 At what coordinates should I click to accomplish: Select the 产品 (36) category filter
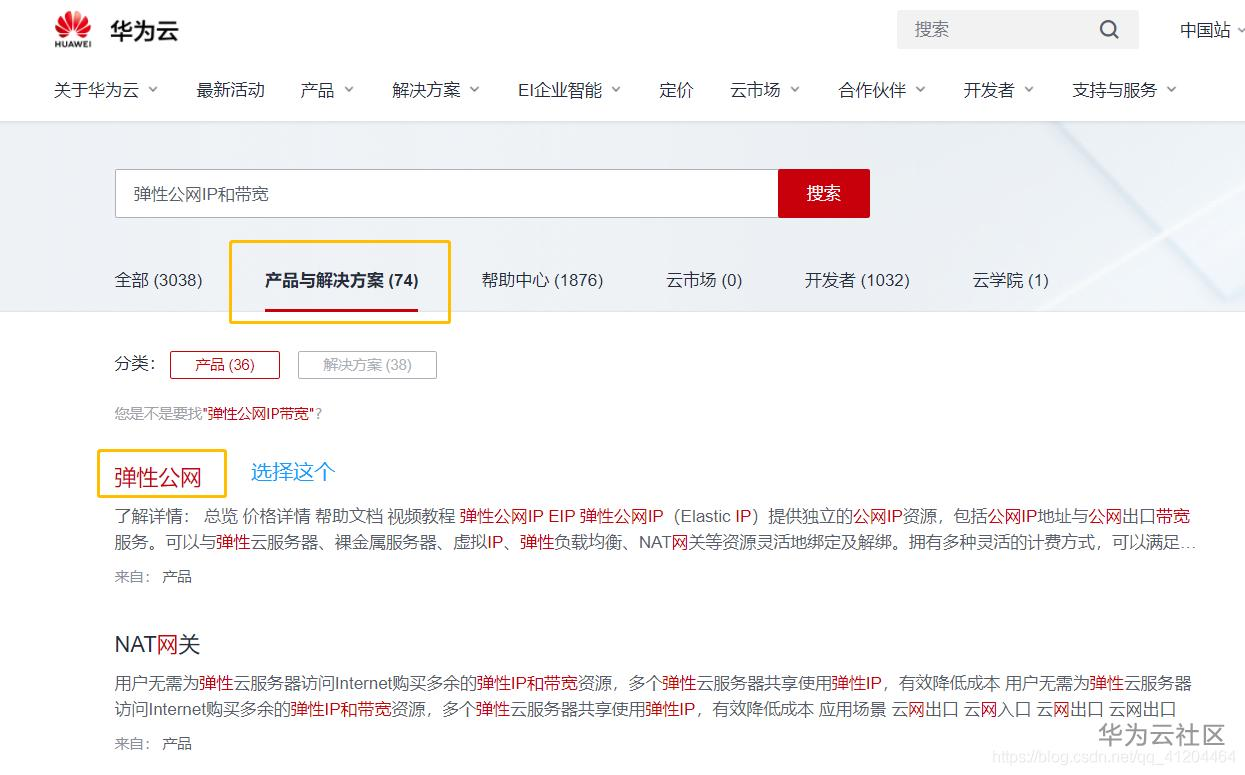point(225,364)
